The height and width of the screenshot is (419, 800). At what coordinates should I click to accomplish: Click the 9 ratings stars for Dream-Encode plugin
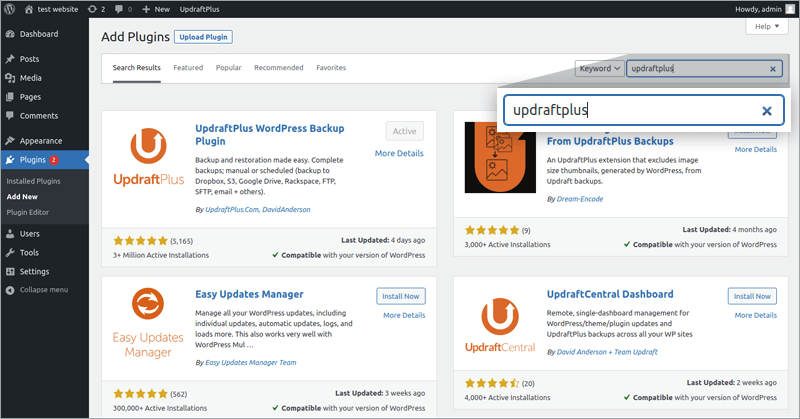pyautogui.click(x=492, y=230)
